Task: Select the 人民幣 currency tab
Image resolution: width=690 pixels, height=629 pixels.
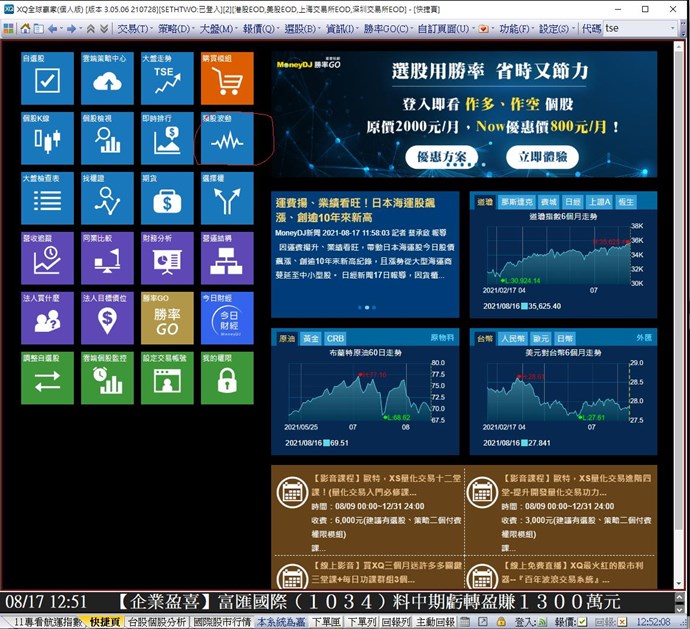Action: pyautogui.click(x=513, y=338)
